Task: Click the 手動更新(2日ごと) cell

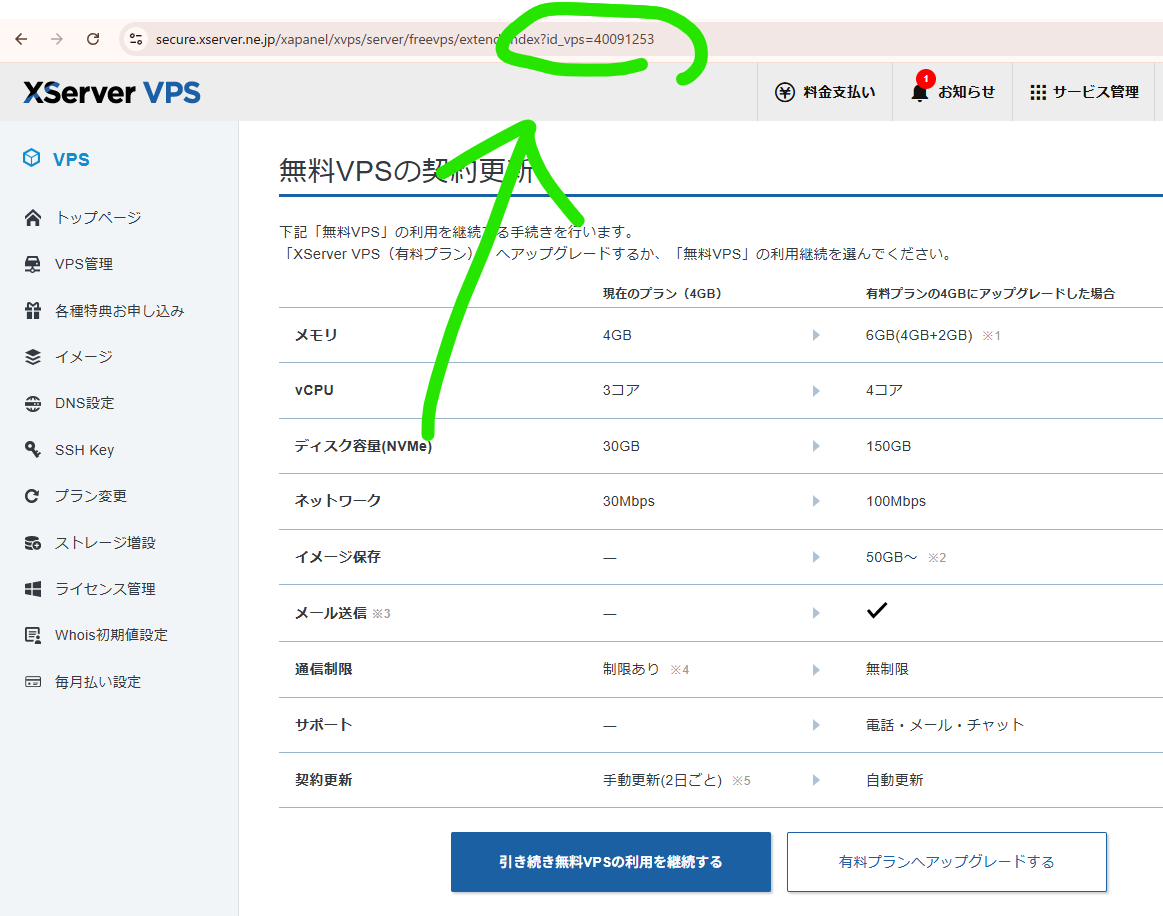Action: (662, 780)
